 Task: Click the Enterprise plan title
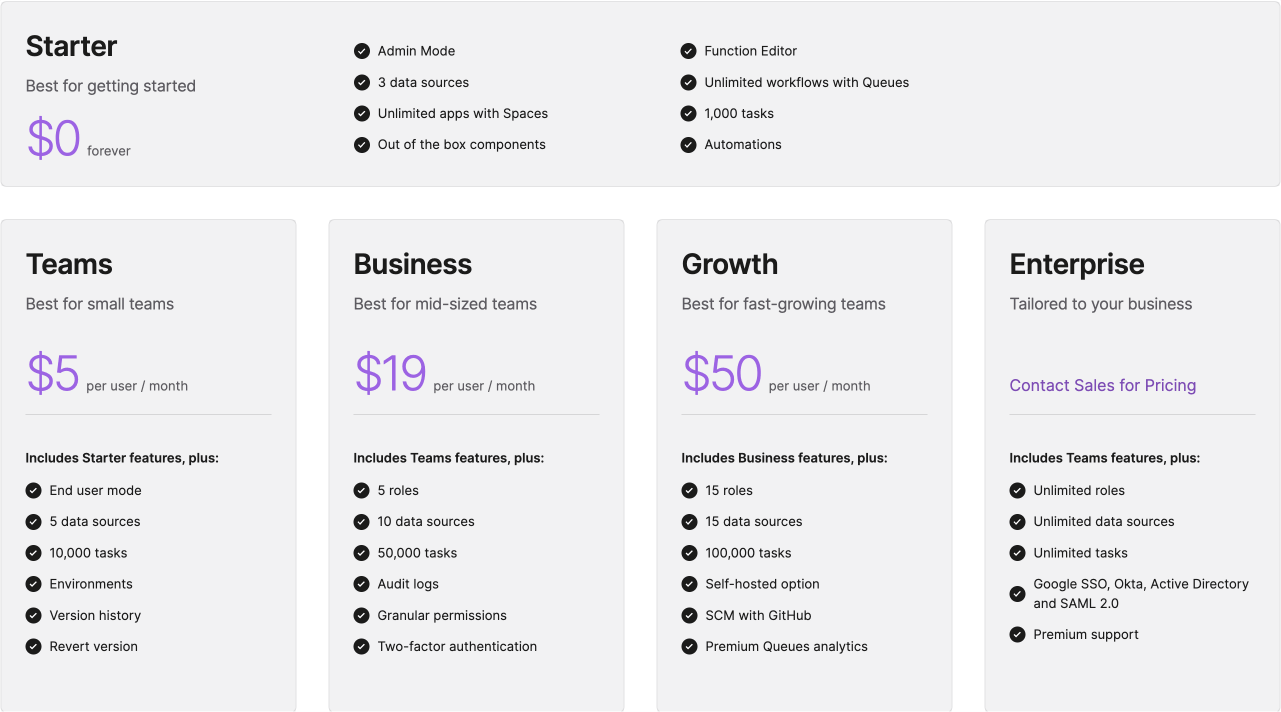click(x=1077, y=264)
